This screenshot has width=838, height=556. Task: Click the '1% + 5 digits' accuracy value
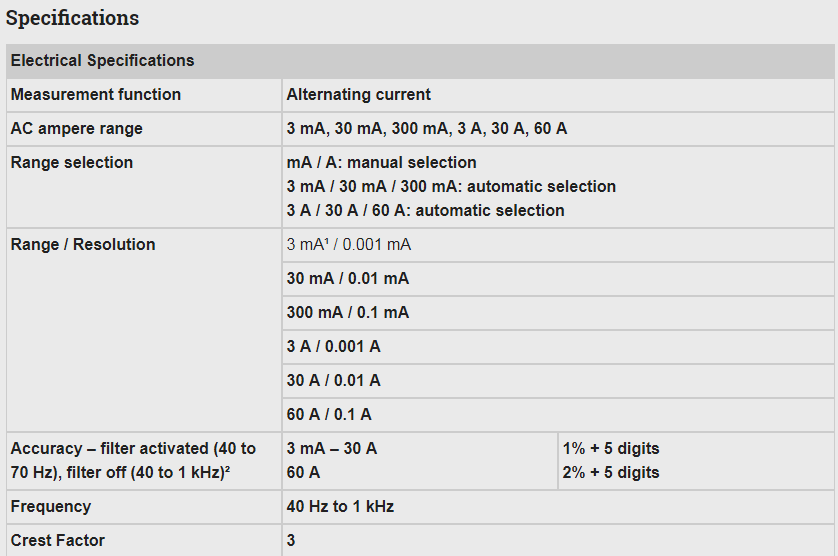[x=611, y=448]
